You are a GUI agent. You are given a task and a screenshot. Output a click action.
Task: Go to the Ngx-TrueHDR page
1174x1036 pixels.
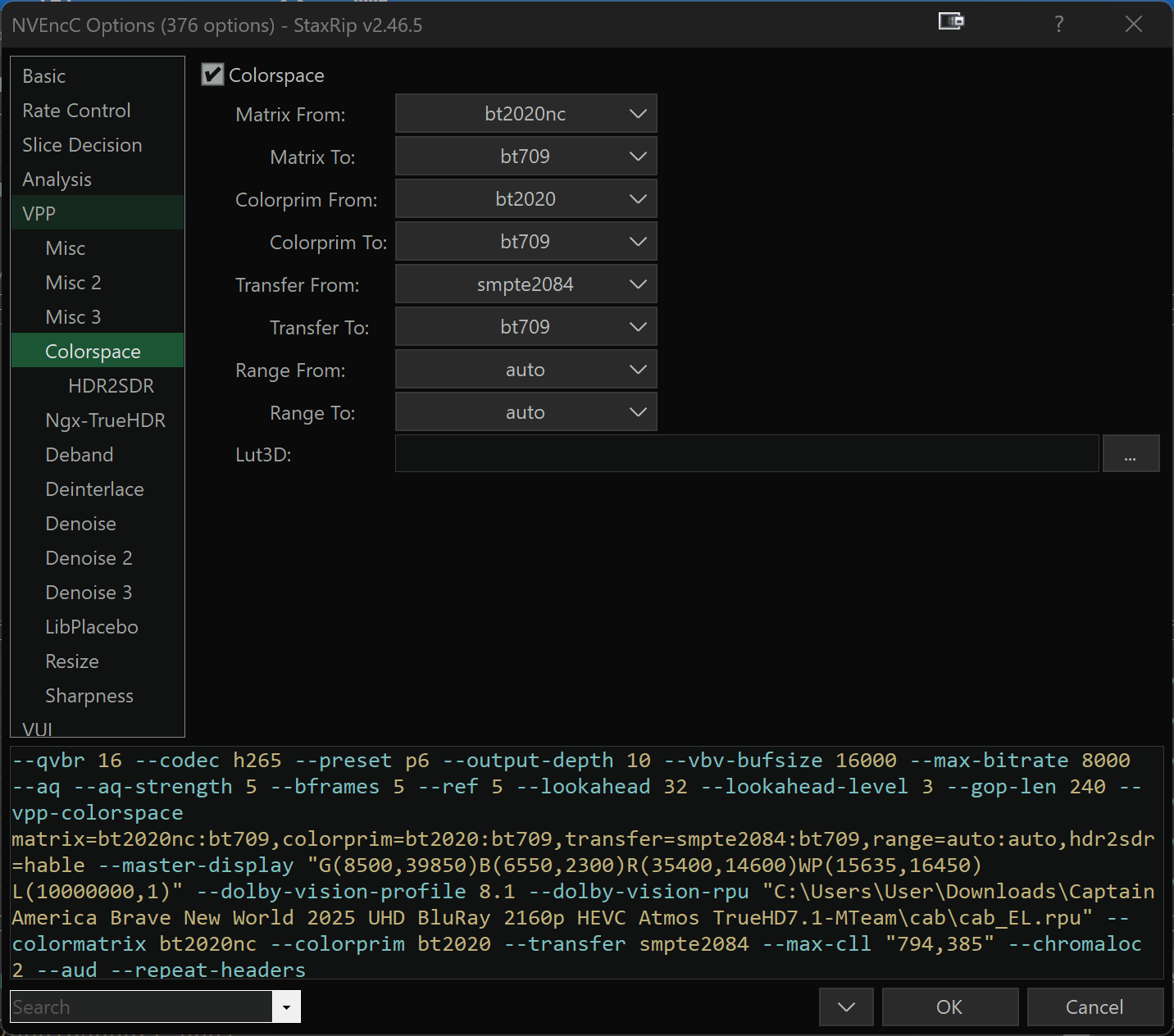coord(105,420)
